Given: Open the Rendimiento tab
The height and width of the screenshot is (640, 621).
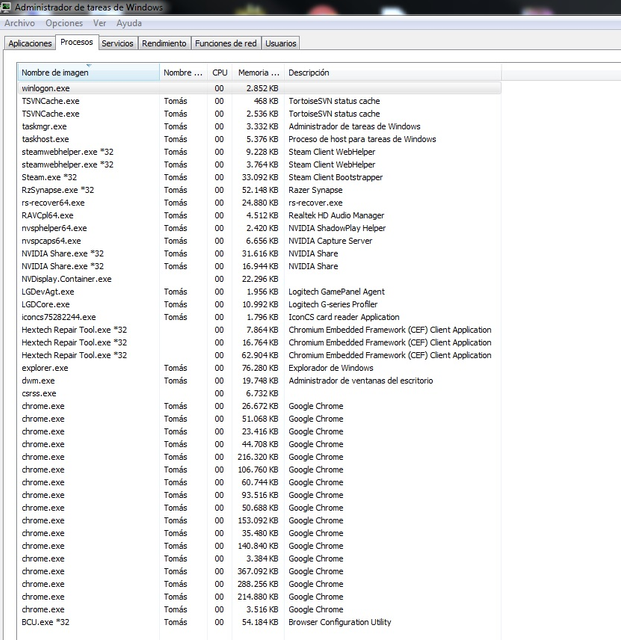Looking at the screenshot, I should tap(164, 43).
